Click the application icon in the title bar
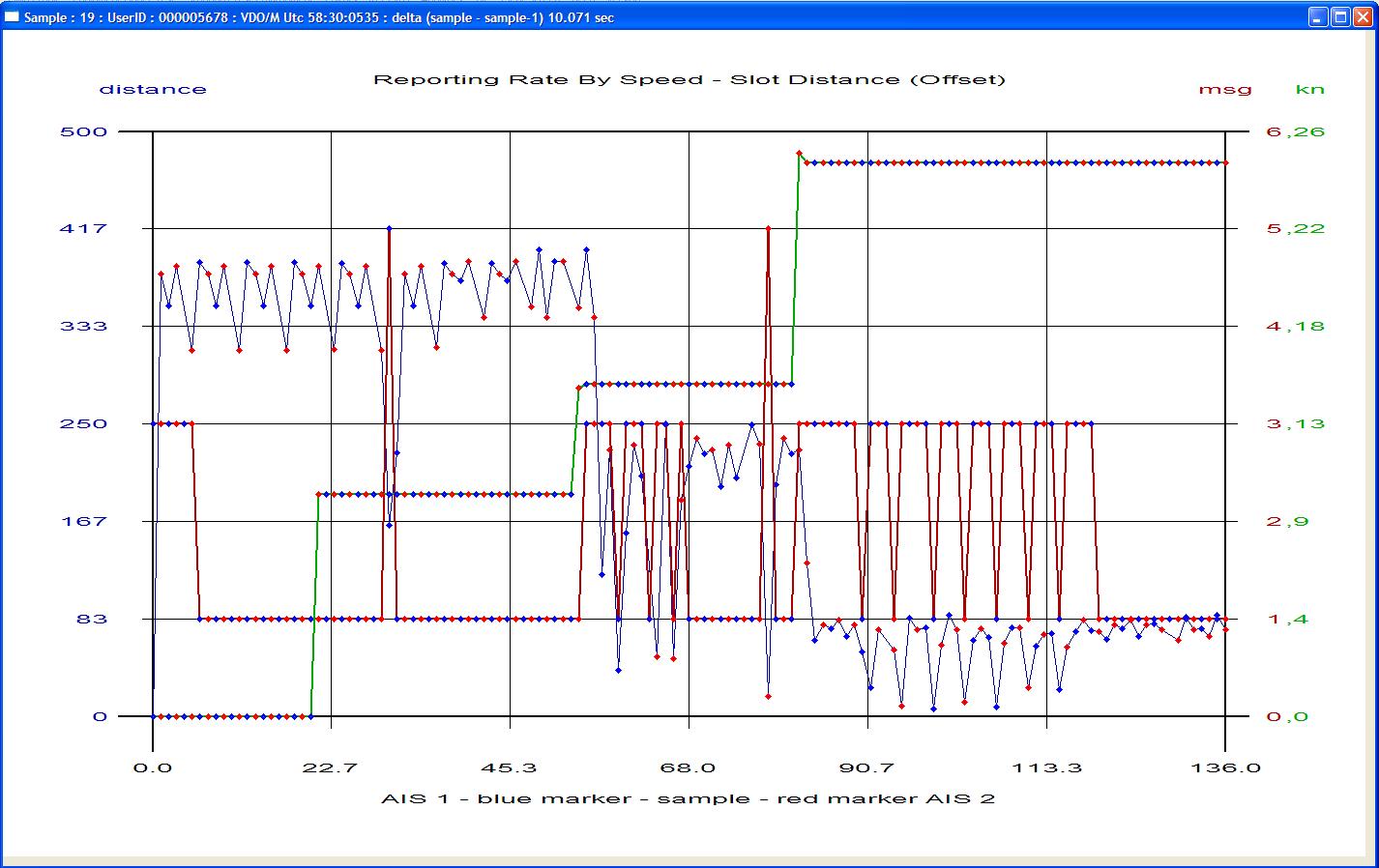The width and height of the screenshot is (1379, 868). pyautogui.click(x=12, y=17)
